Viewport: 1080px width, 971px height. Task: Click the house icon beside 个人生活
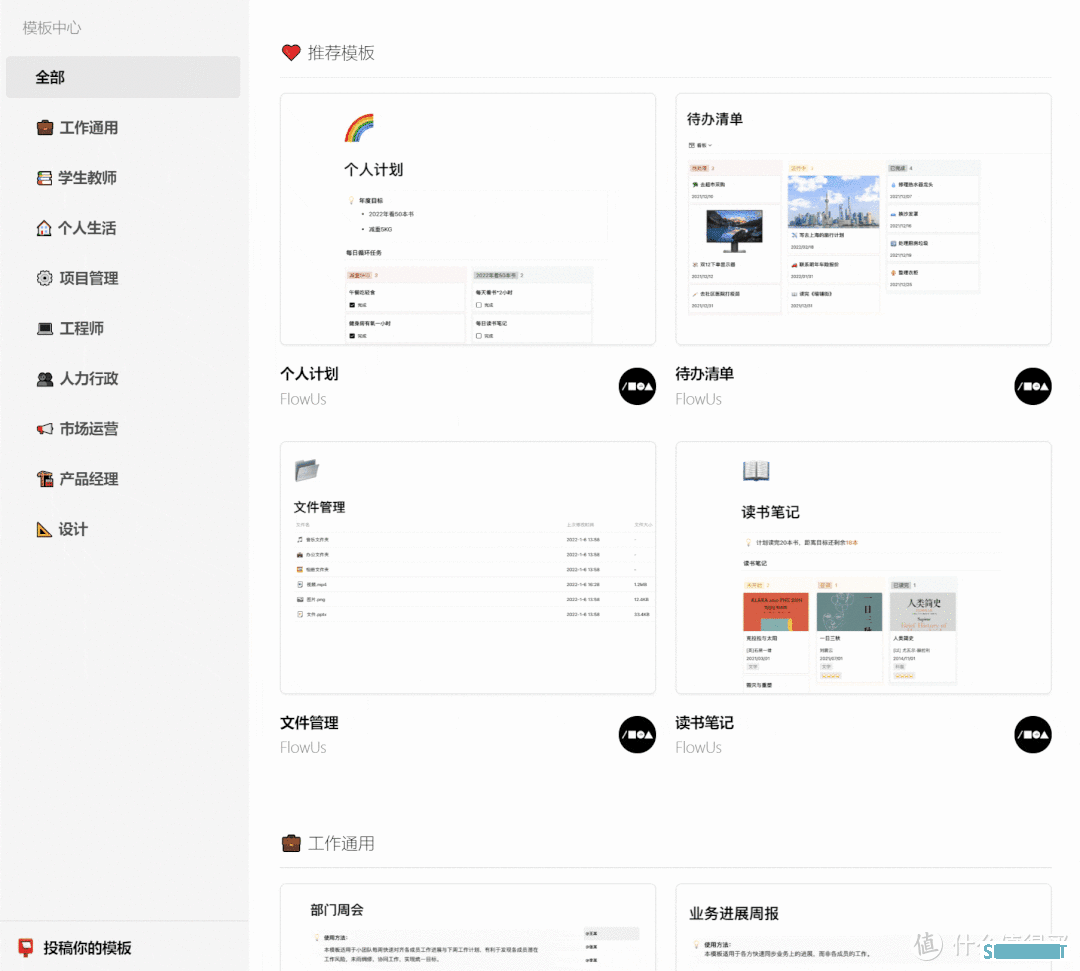pyautogui.click(x=44, y=228)
